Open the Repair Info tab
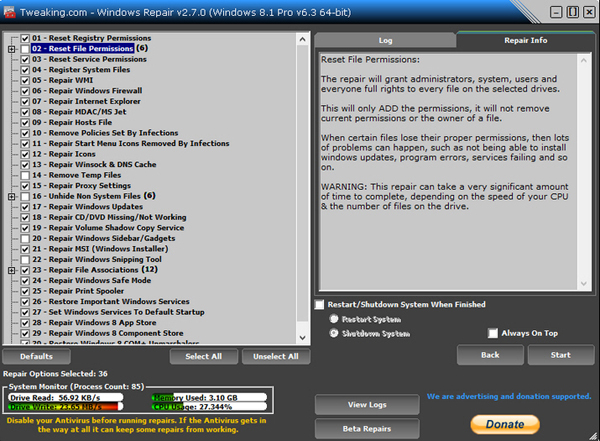This screenshot has height=441, width=600. coord(525,40)
